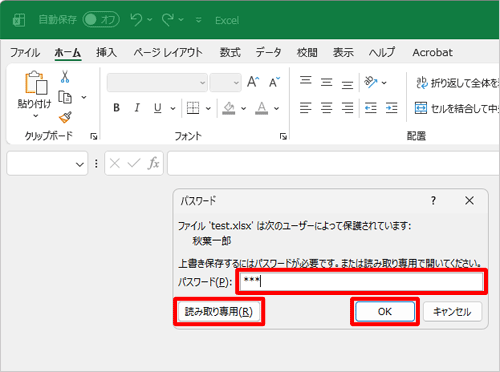This screenshot has width=500, height=372.
Task: Click the Paste (貼り付け) clipboard icon
Action: 36,83
